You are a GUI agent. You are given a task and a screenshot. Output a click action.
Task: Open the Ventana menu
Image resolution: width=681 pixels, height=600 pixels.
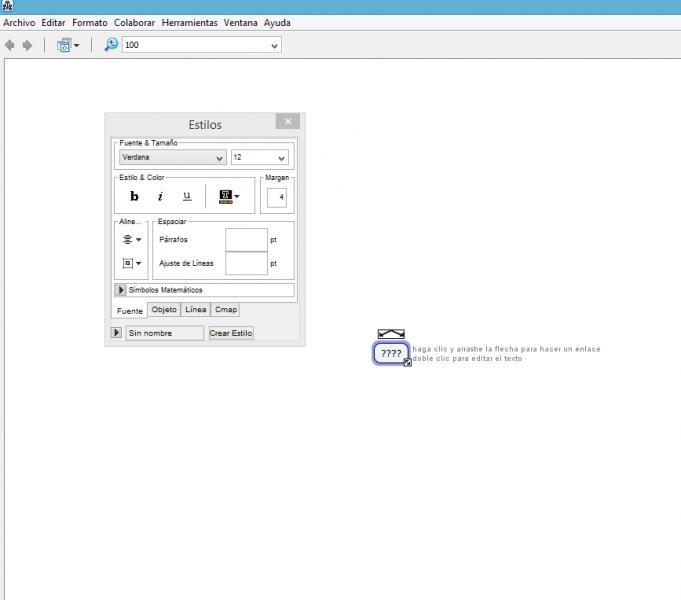(241, 23)
